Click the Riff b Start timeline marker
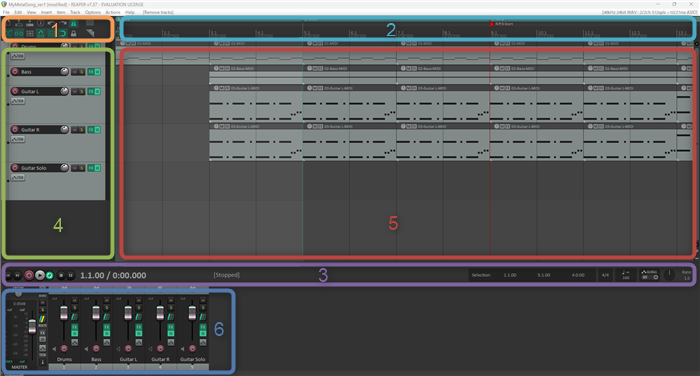 tap(502, 24)
